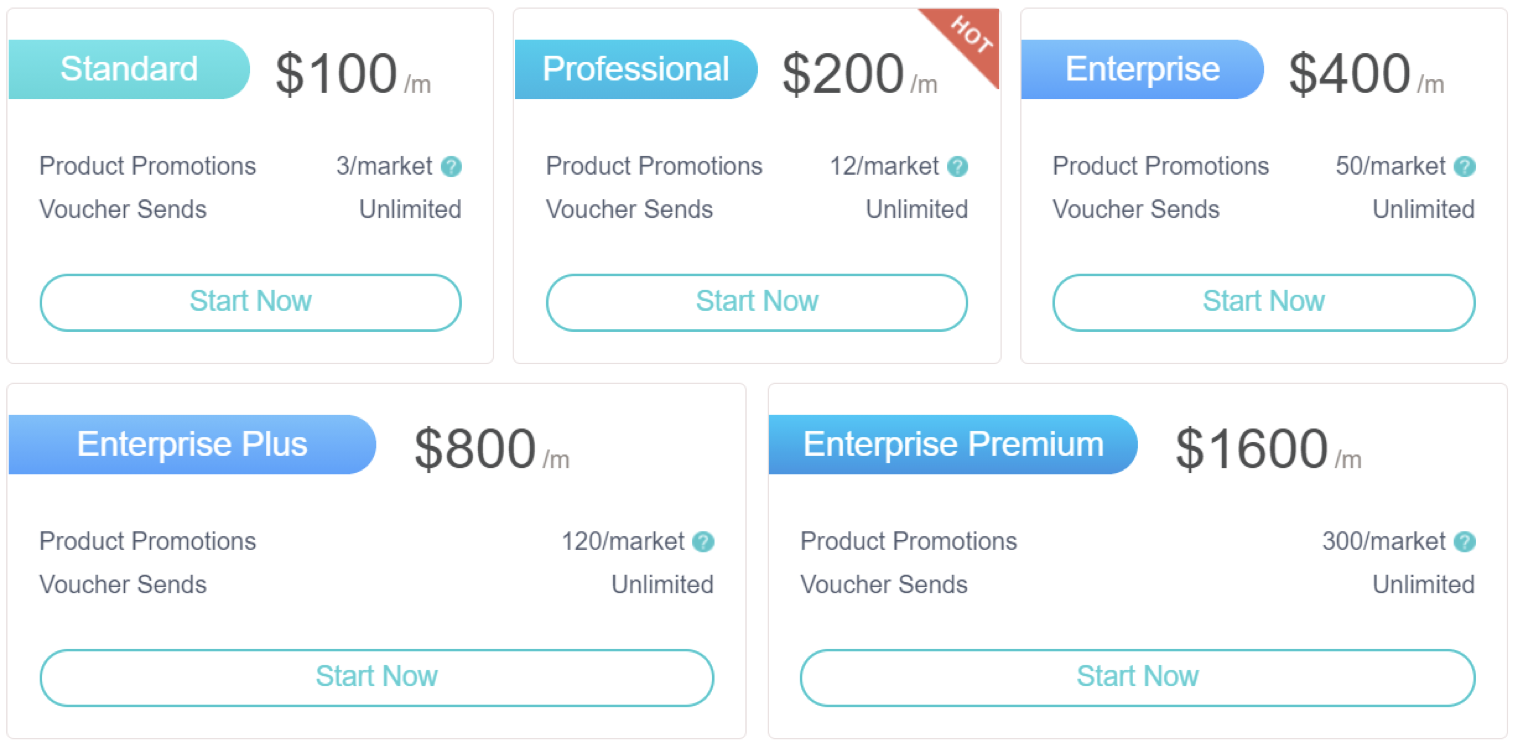Click the $1600 /m price
The image size is (1518, 748).
[x=1268, y=449]
